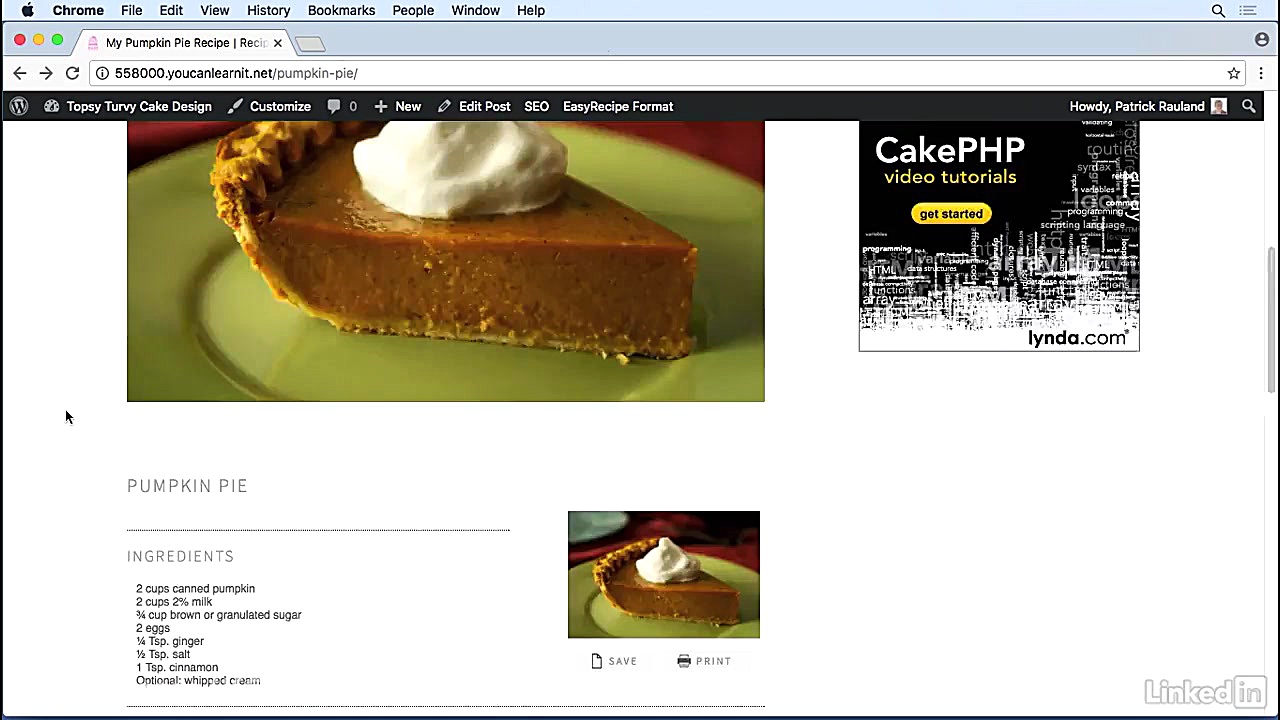Screen dimensions: 1280x720
Task: Click Edit Post in the admin bar
Action: pos(474,106)
